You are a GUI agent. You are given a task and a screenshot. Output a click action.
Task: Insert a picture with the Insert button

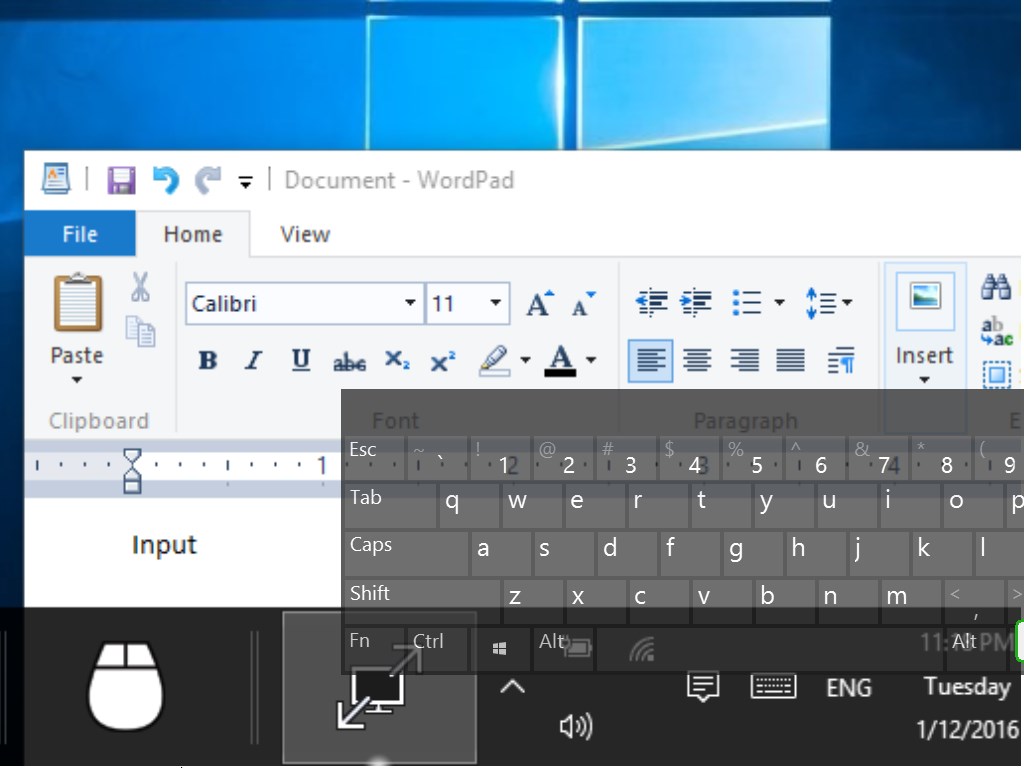925,301
